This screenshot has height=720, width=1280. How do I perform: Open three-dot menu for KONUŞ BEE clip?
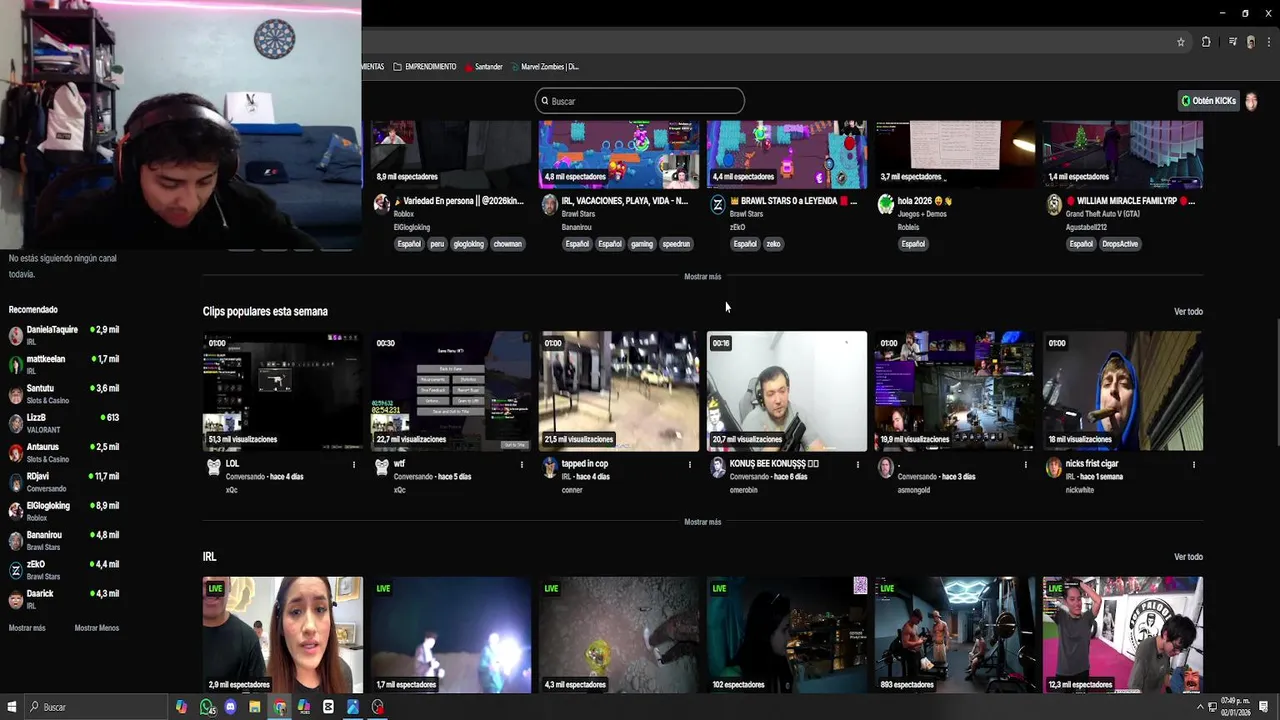click(857, 464)
